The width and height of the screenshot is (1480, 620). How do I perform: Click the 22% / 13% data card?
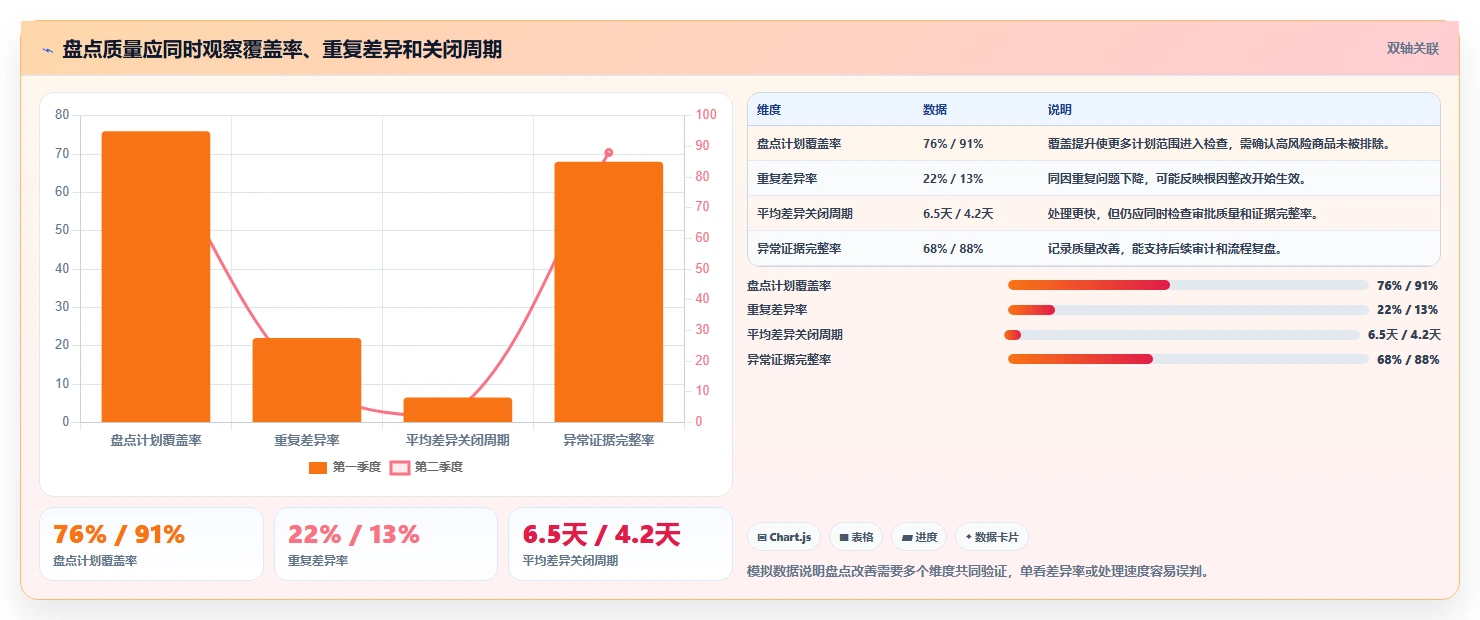[386, 544]
